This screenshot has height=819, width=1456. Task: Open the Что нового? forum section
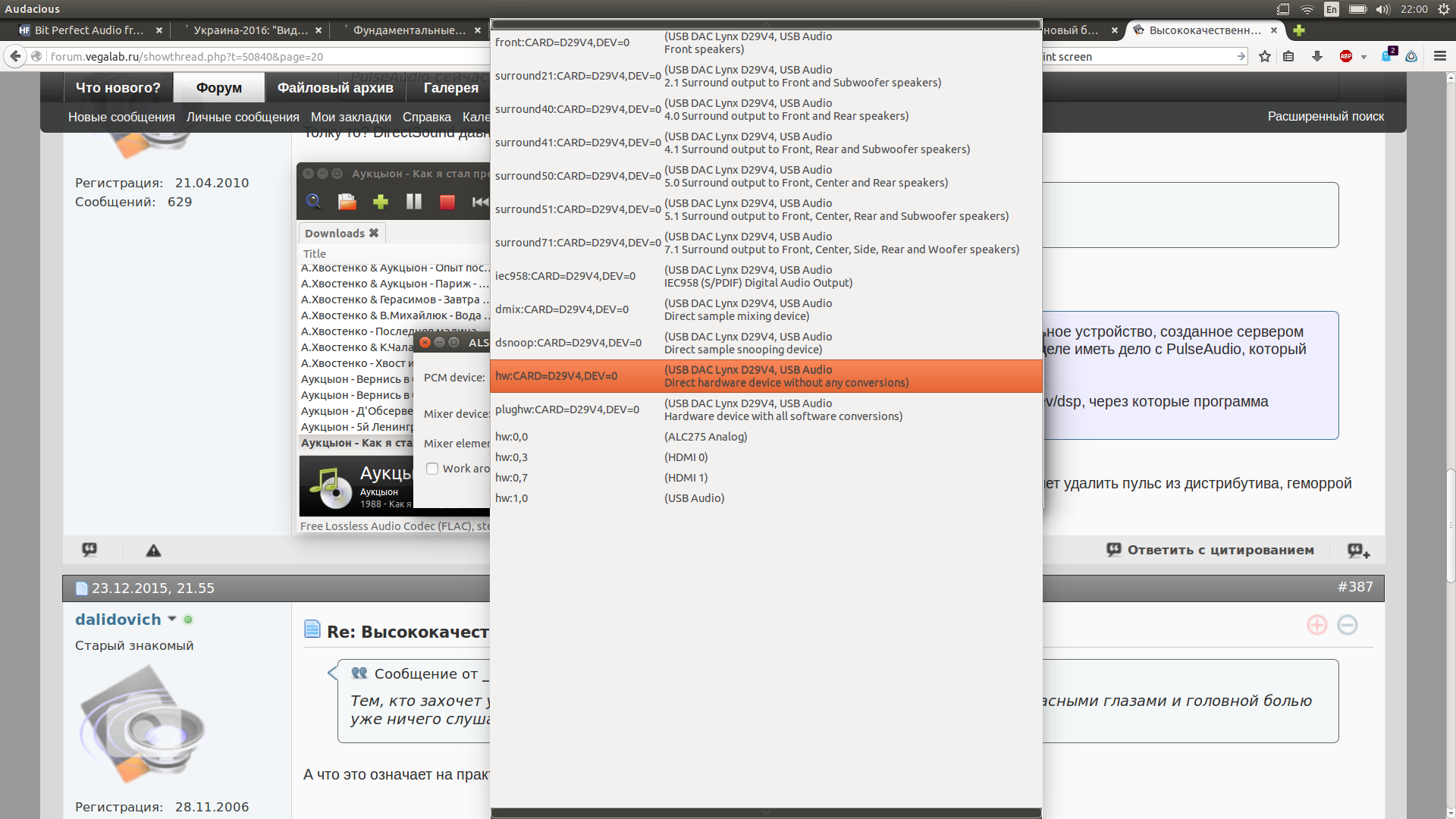(118, 87)
